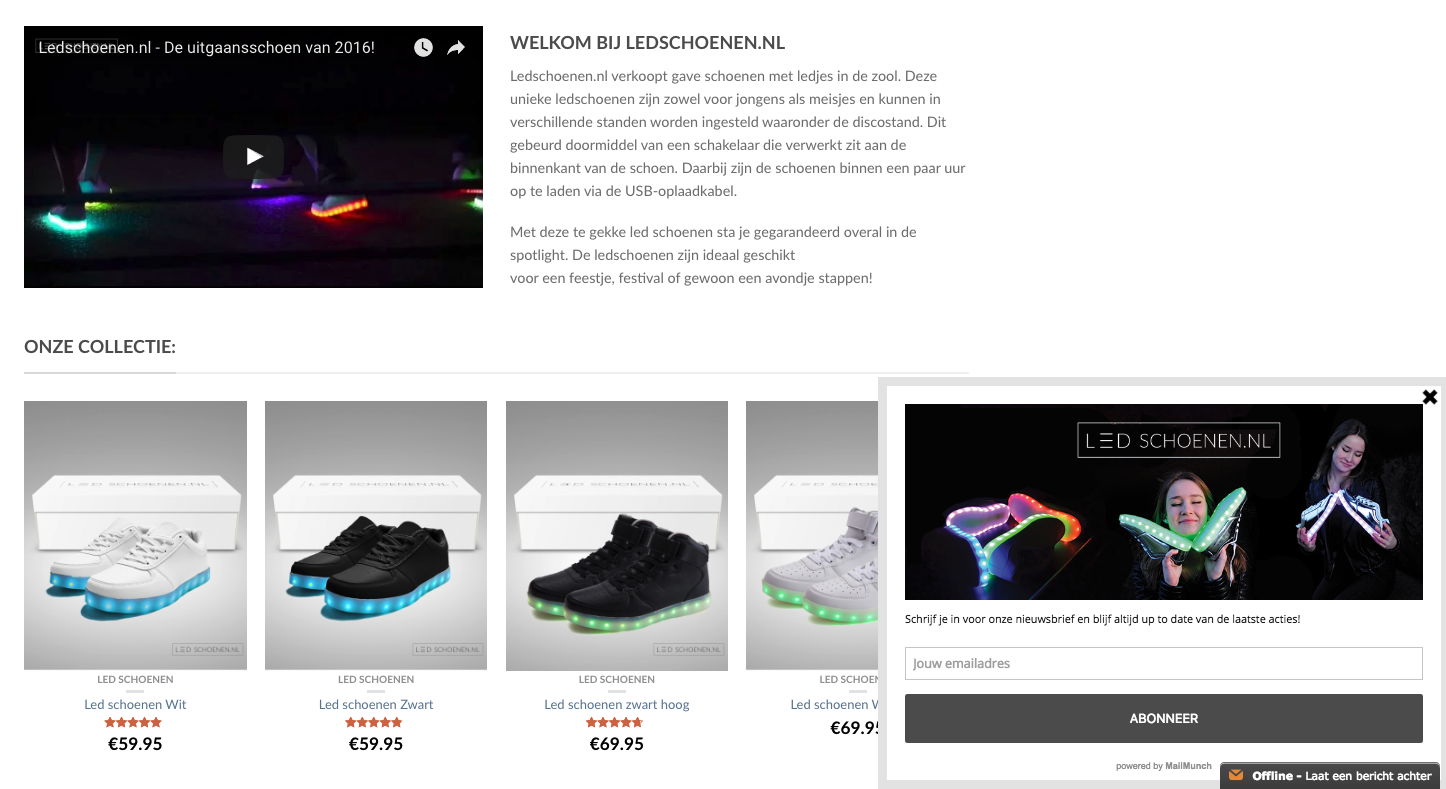Viewport: 1446px width, 789px height.
Task: Open the Led schoenen Zwart product link
Action: click(x=376, y=704)
